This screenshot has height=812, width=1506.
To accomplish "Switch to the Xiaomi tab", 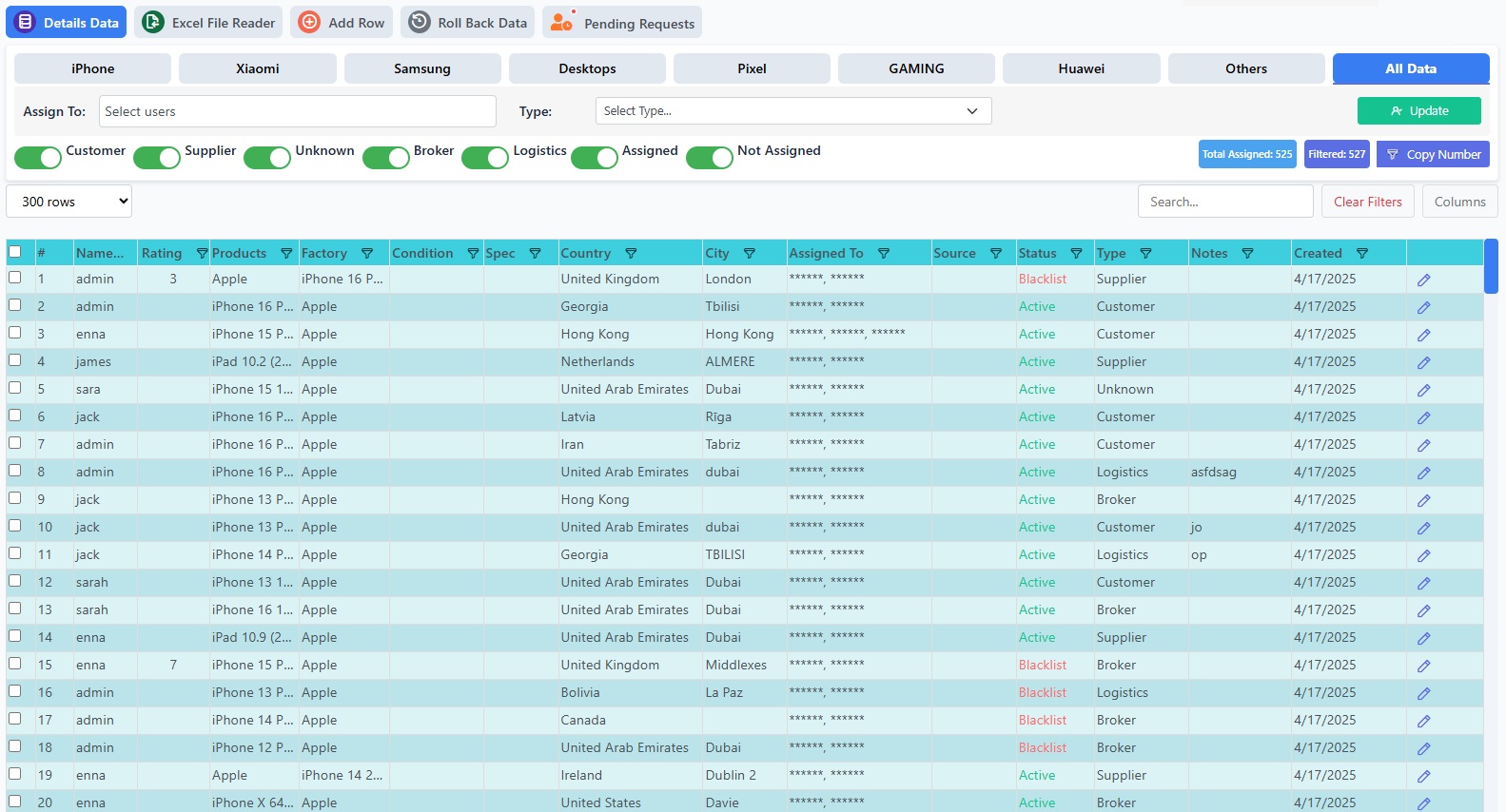I will click(x=258, y=68).
